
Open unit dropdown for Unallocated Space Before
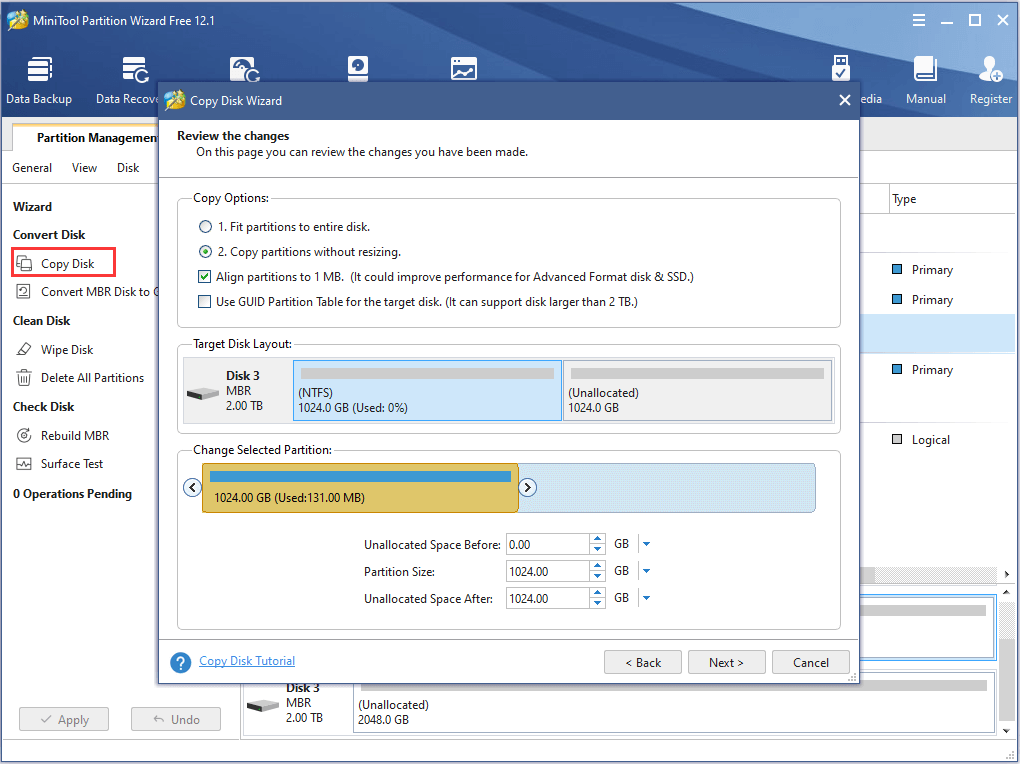coord(647,544)
